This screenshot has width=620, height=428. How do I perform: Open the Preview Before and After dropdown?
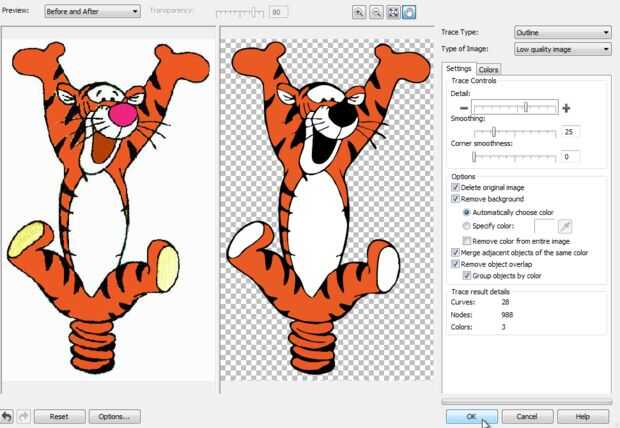tap(93, 11)
